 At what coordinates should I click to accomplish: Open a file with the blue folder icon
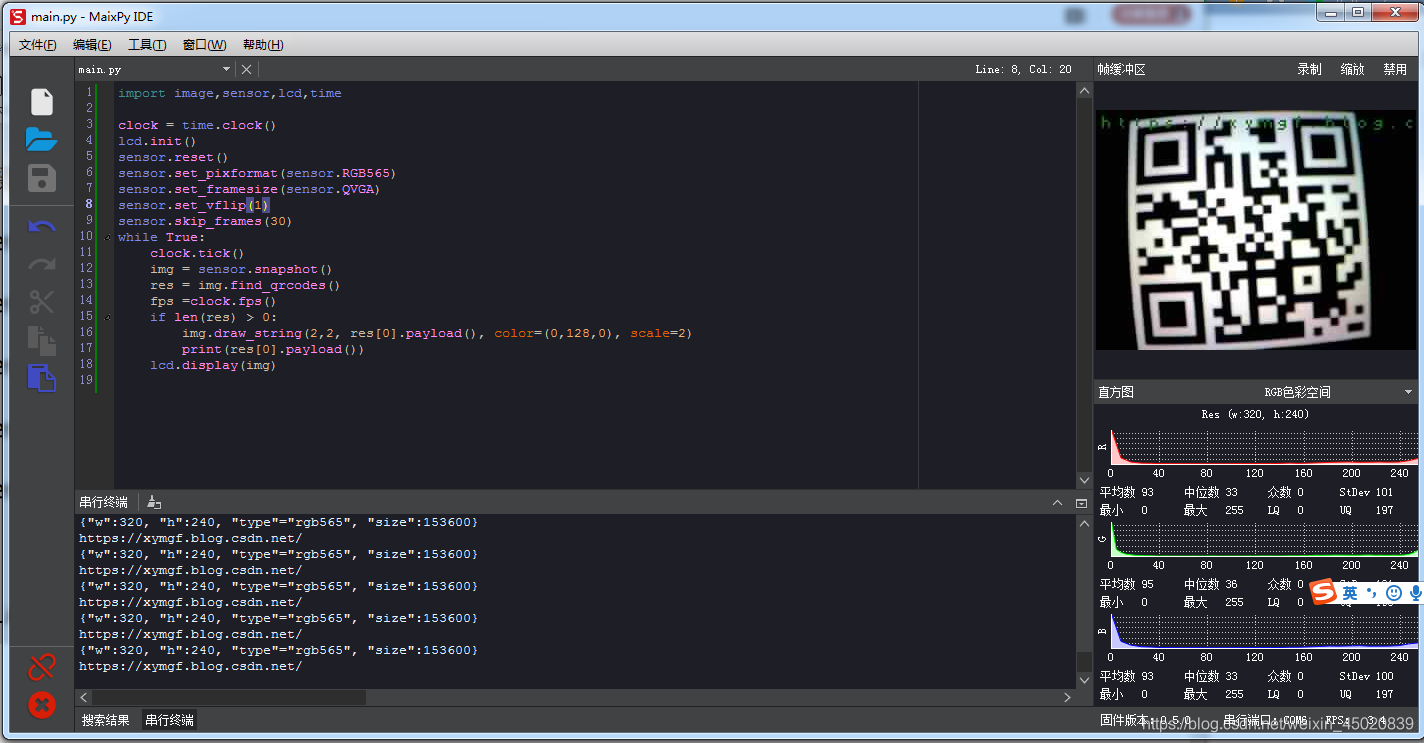coord(42,139)
